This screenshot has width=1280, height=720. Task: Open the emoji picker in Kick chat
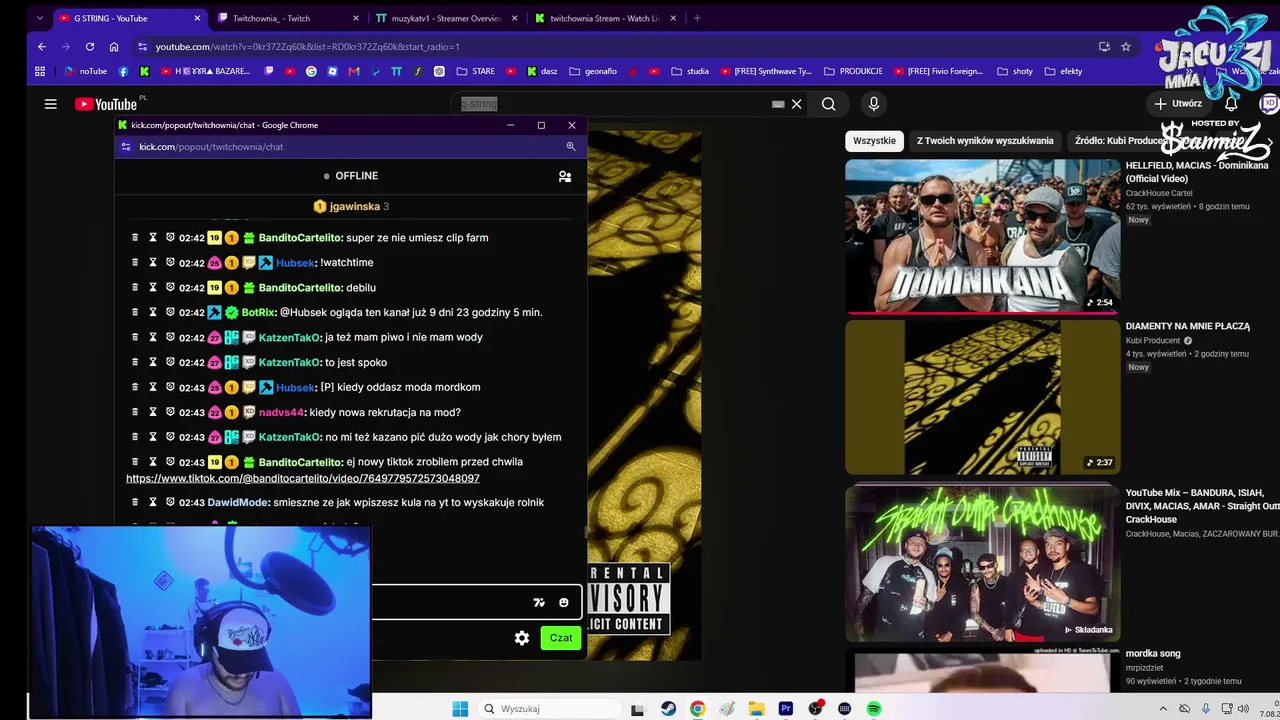tap(564, 602)
